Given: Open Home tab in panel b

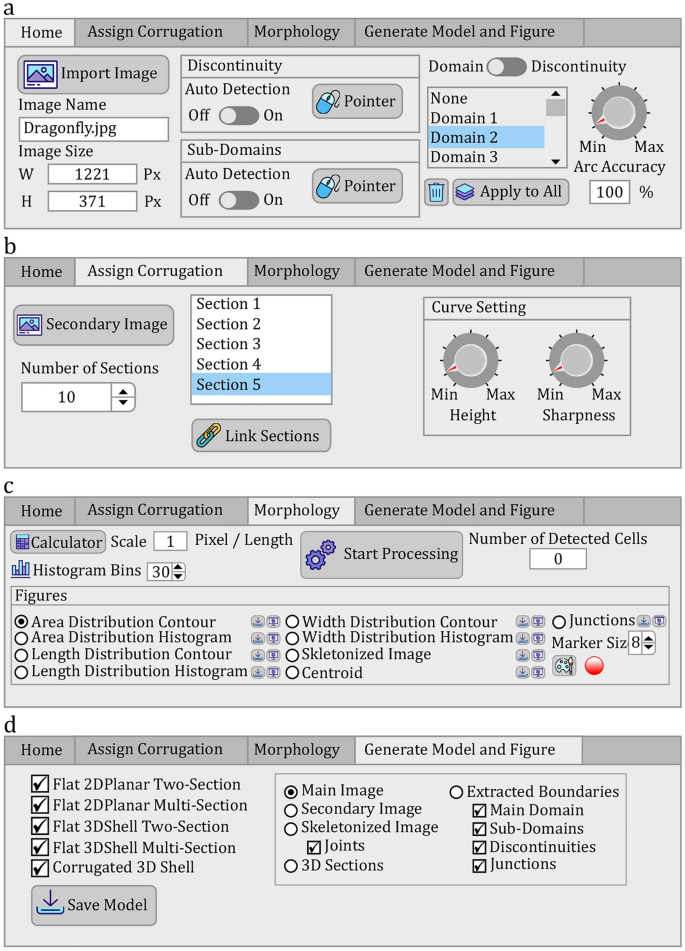Looking at the screenshot, I should (41, 271).
